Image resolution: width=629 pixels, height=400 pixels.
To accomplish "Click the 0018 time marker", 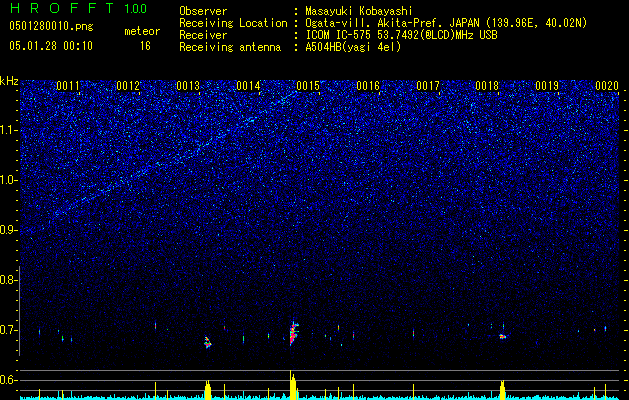I will [487, 86].
